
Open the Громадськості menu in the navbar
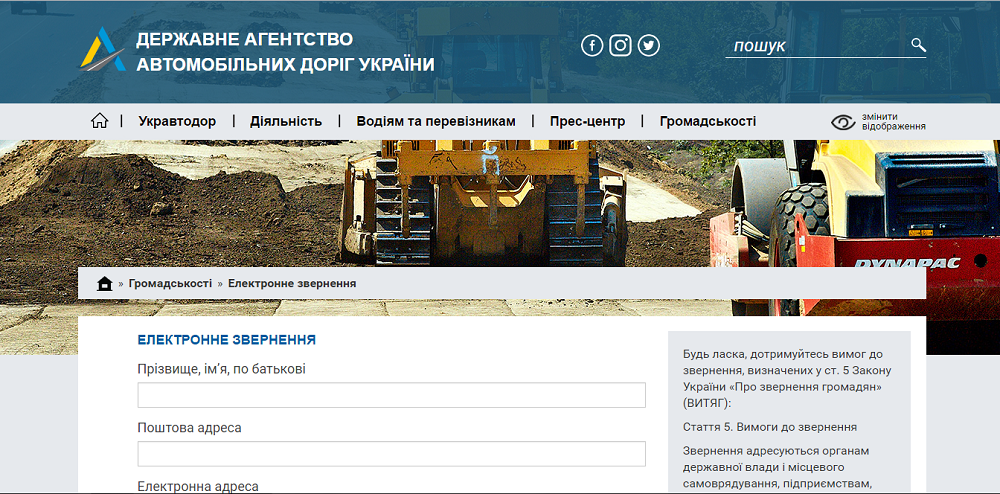coord(708,121)
